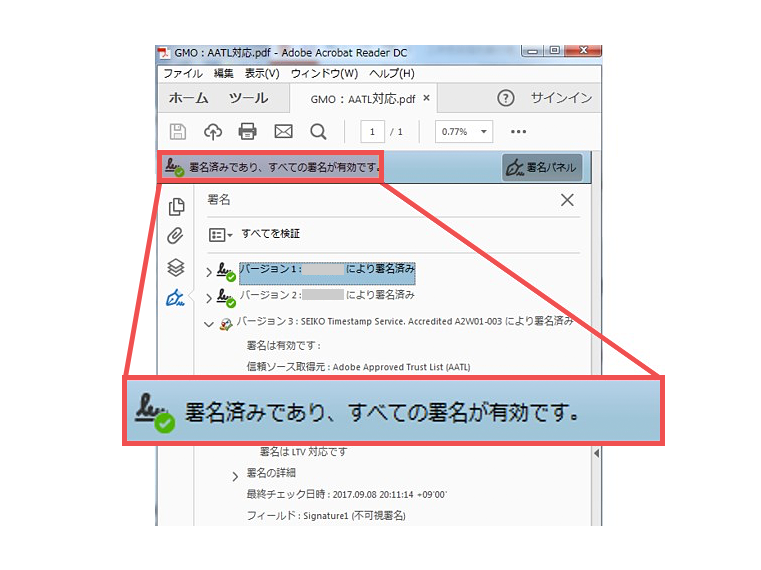
Task: Click the signed status icon in message bar
Action: [174, 167]
